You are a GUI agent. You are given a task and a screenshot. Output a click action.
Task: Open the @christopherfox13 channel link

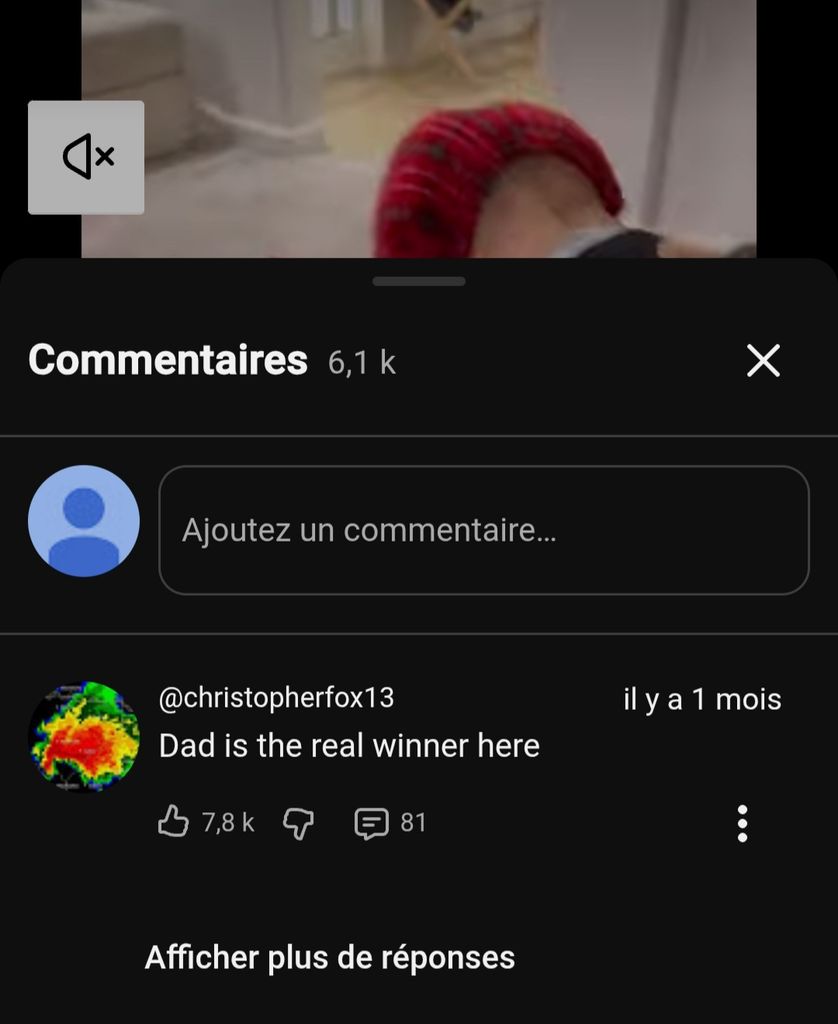coord(276,697)
